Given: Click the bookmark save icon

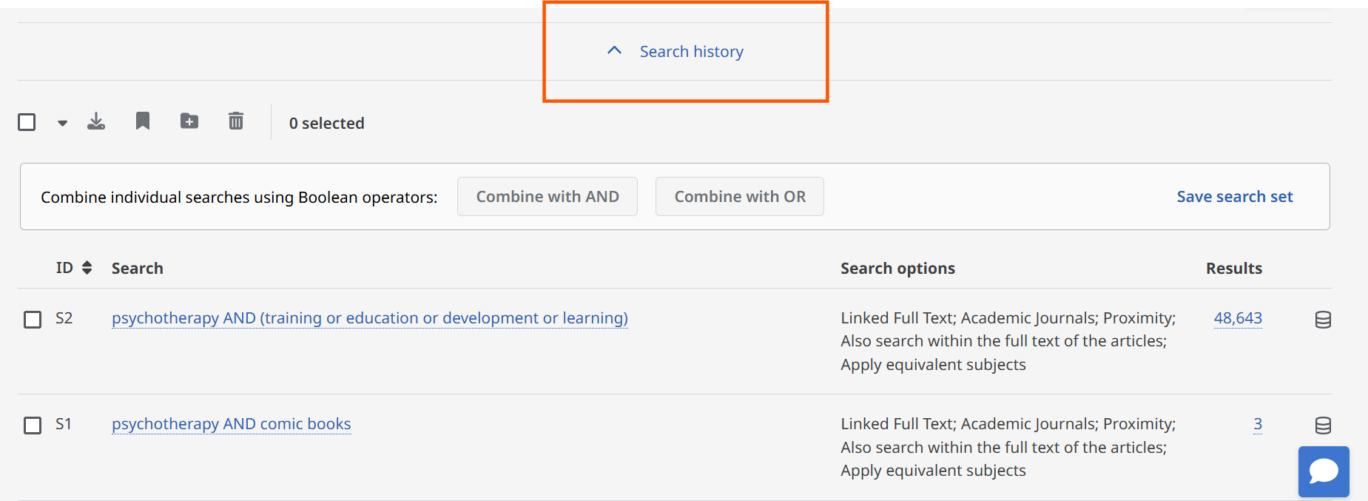Looking at the screenshot, I should point(143,121).
